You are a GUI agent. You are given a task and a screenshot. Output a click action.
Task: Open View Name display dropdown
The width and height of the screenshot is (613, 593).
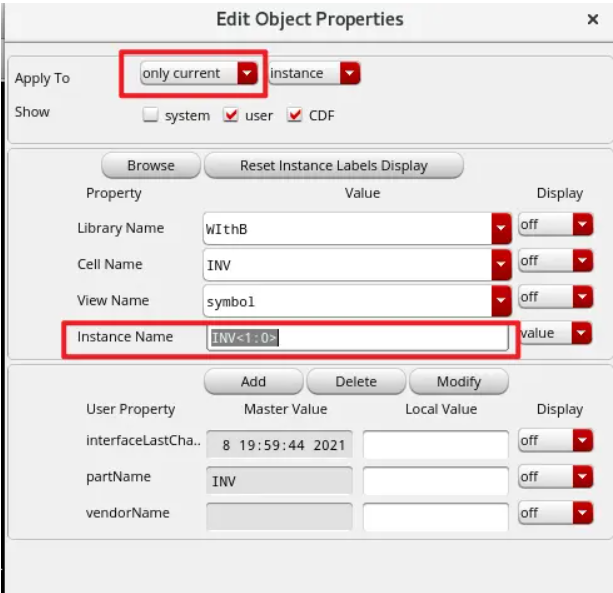click(556, 297)
